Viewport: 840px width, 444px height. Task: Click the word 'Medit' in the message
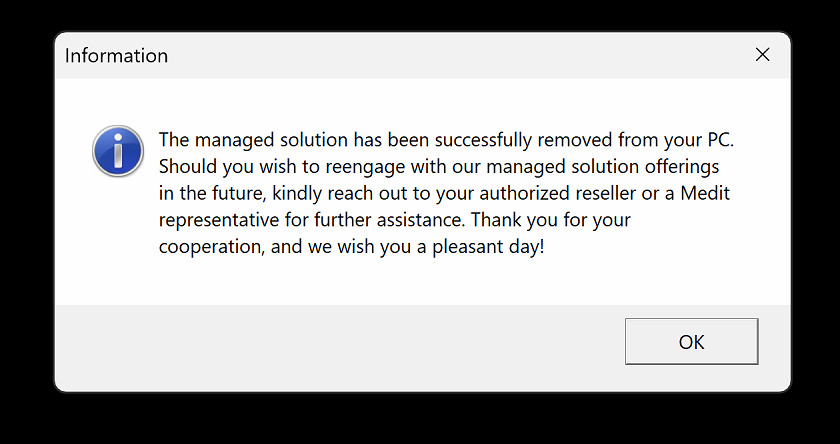[x=705, y=193]
